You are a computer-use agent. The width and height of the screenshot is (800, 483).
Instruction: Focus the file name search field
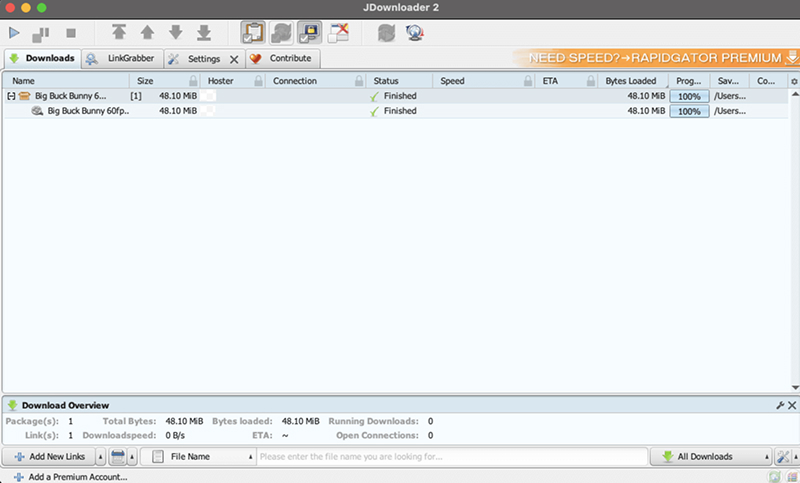[x=452, y=456]
